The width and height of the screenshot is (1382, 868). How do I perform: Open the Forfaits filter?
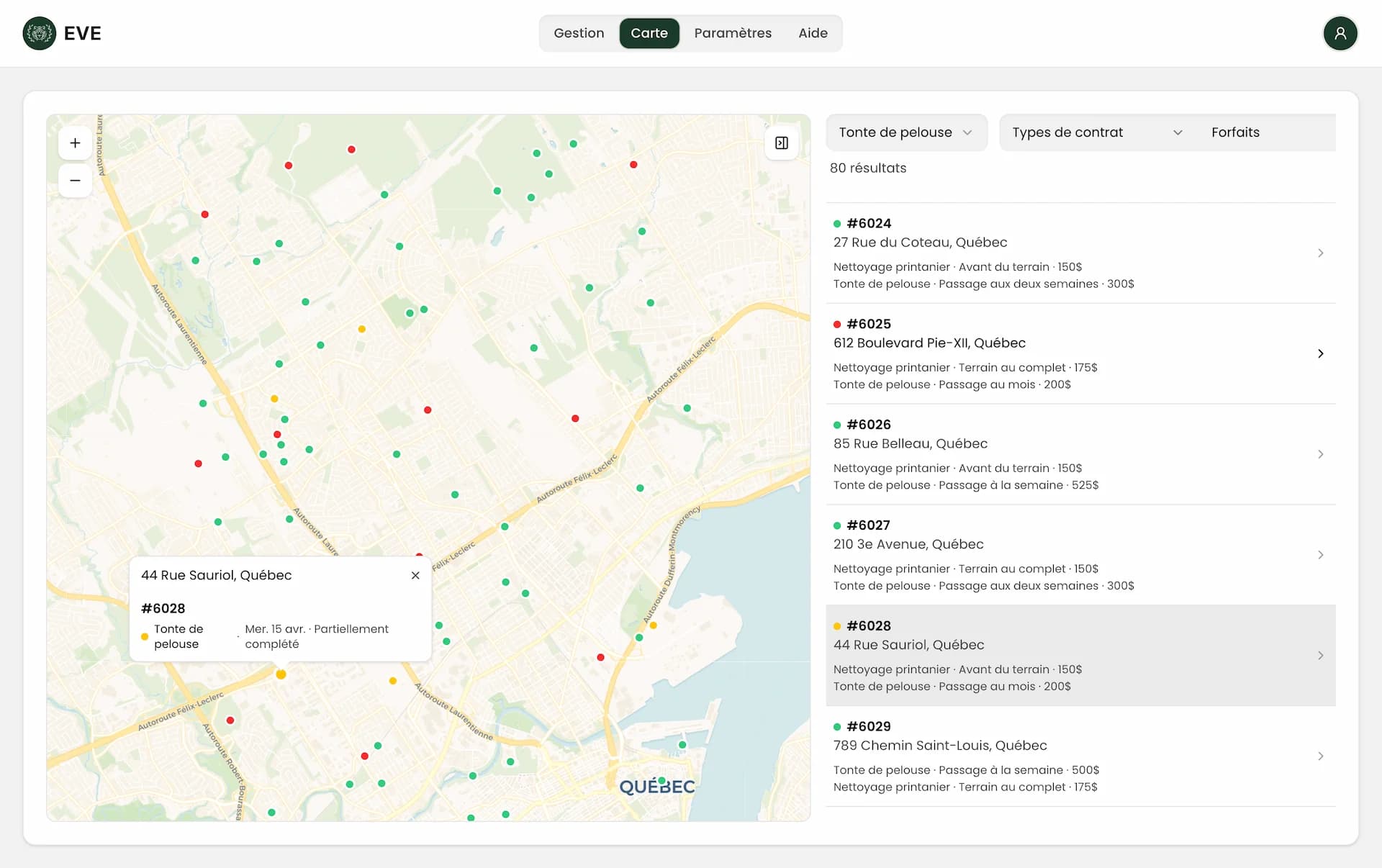tap(1235, 132)
